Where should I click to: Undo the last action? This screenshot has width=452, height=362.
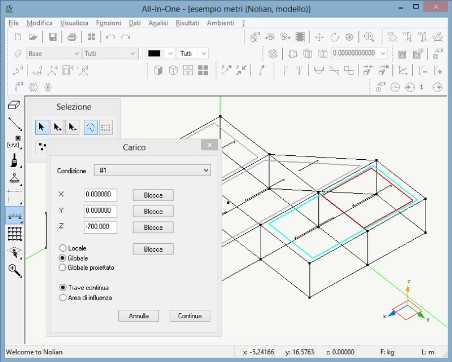[110, 37]
